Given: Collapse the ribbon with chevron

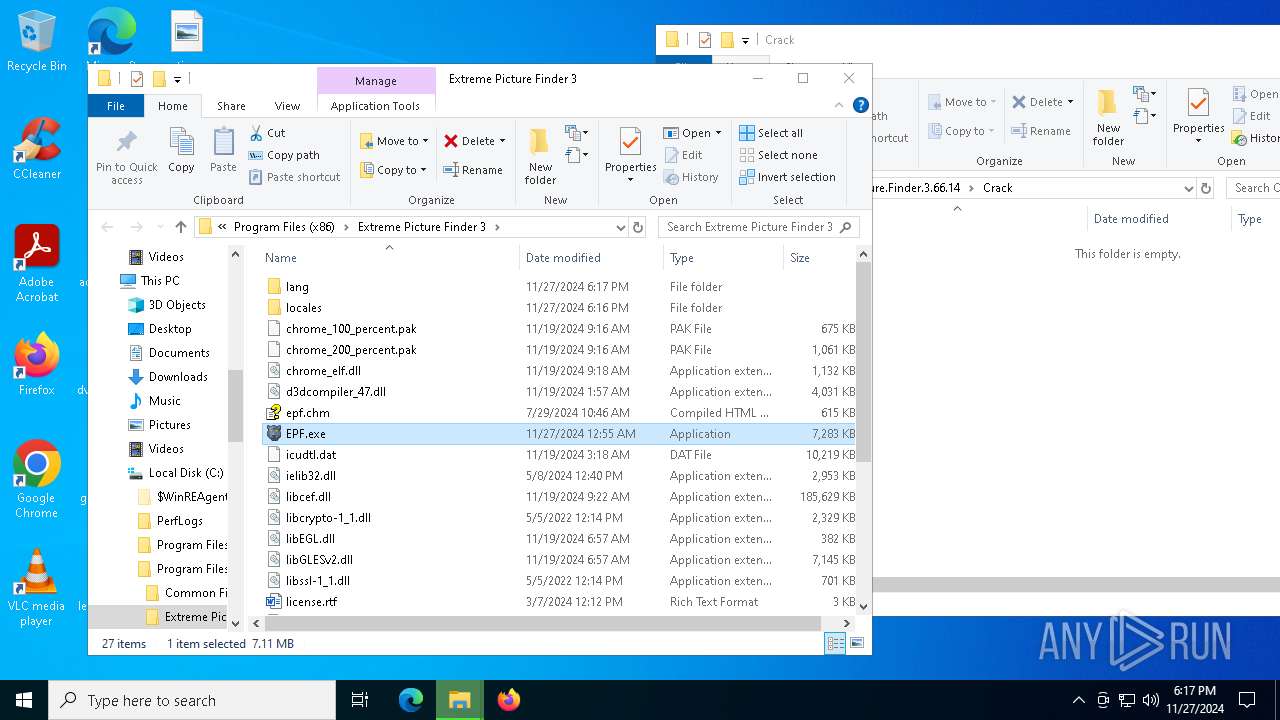Looking at the screenshot, I should point(839,105).
